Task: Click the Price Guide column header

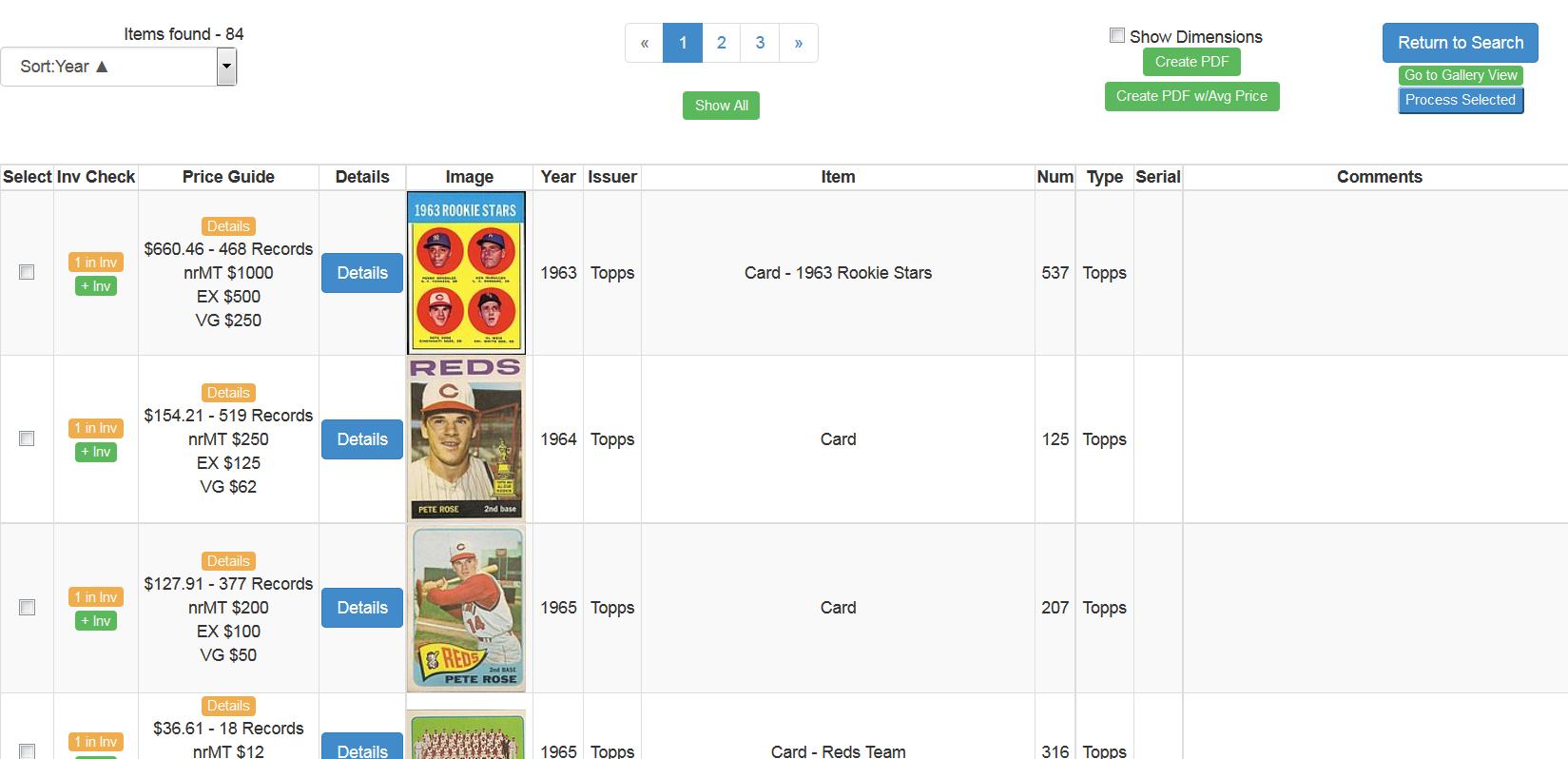Action: 228,177
